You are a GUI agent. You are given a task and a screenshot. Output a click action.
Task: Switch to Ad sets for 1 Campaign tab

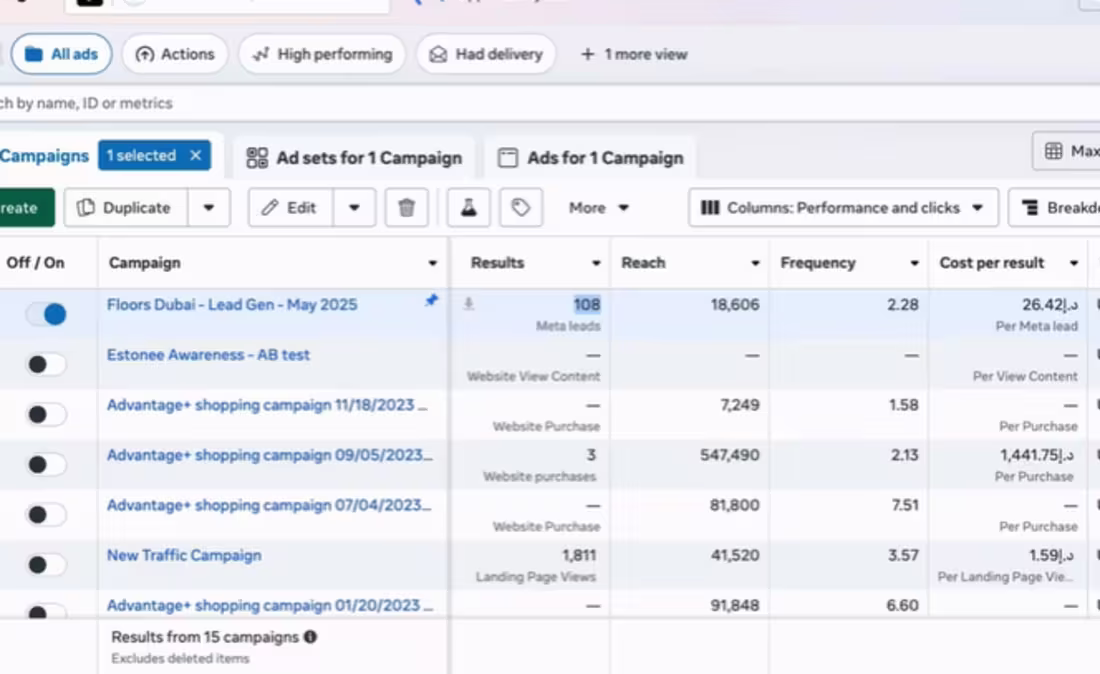tap(355, 158)
